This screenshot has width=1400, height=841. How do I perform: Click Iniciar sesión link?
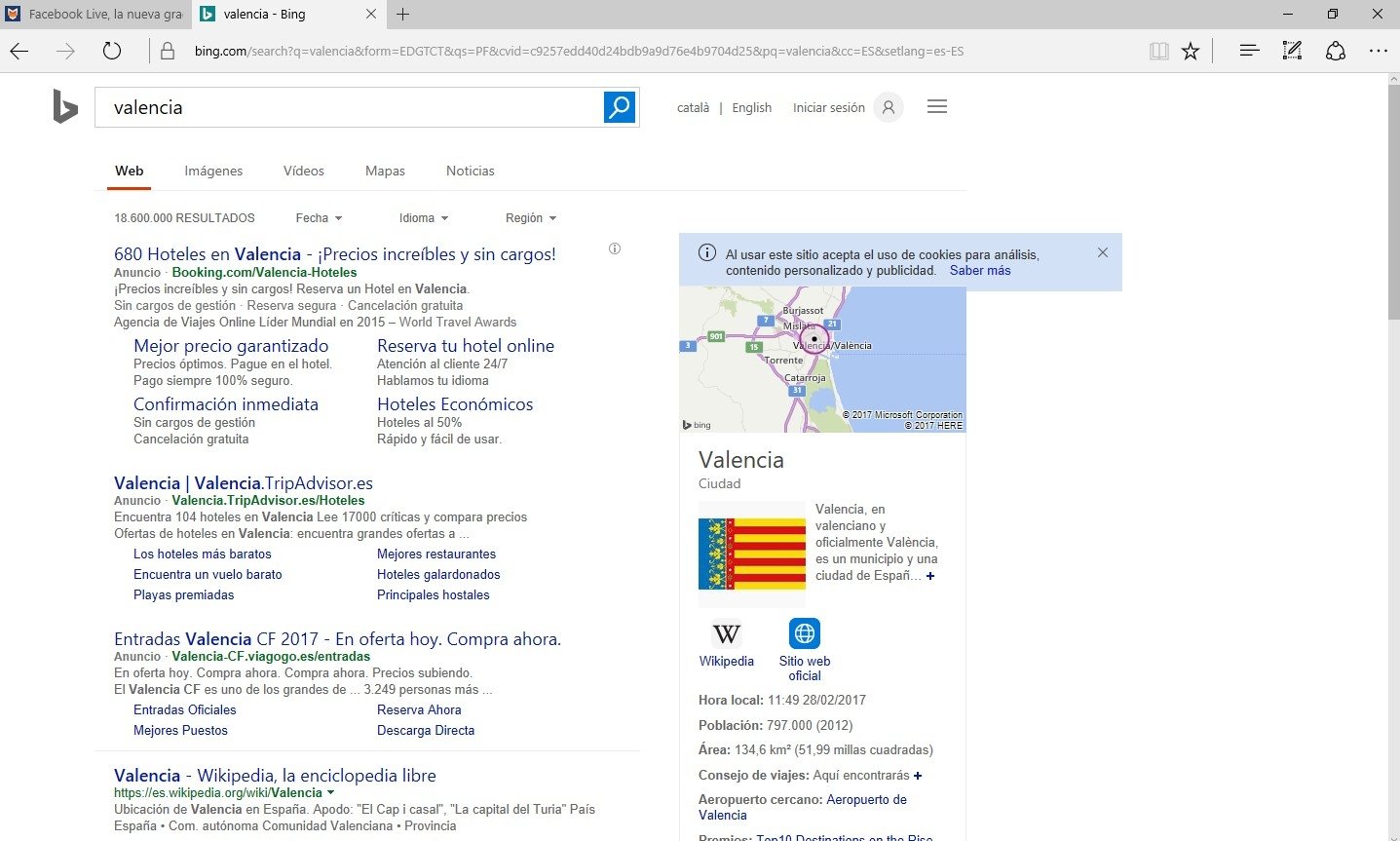(x=829, y=108)
